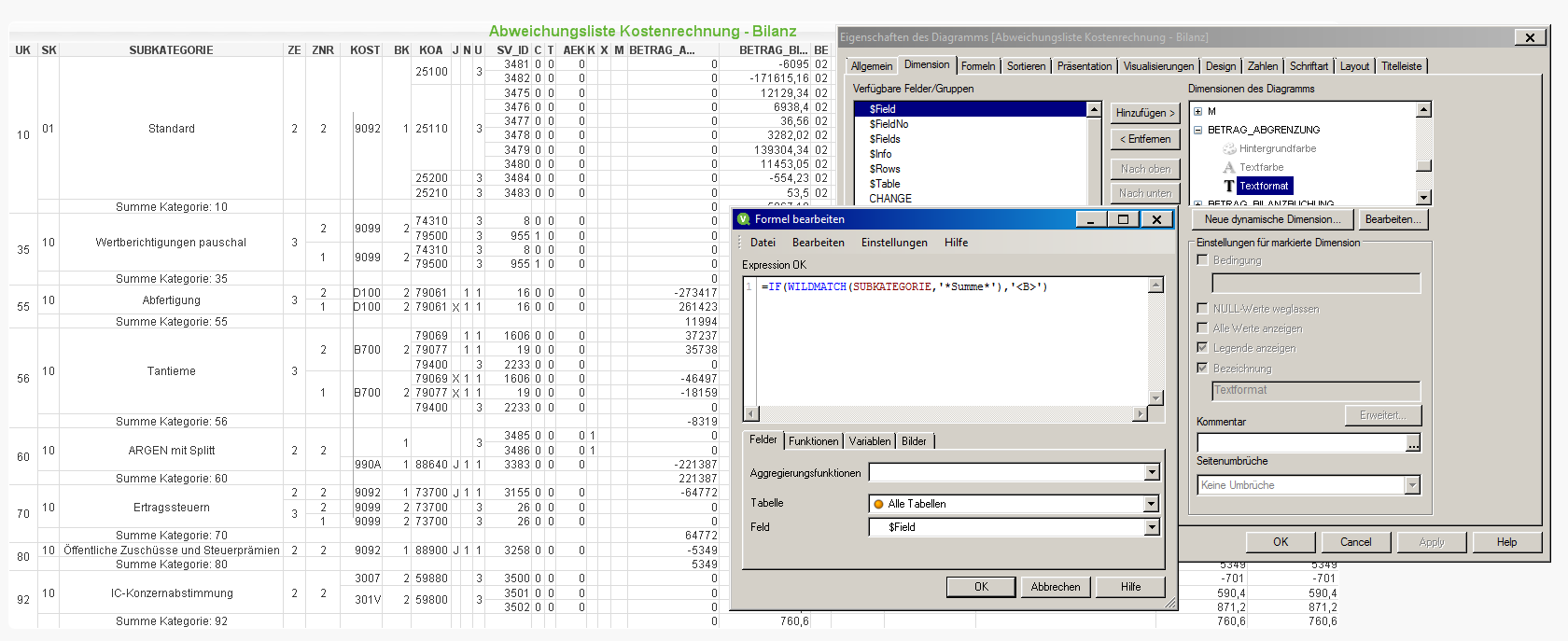
Task: Switch to the Felder tab
Action: point(763,439)
